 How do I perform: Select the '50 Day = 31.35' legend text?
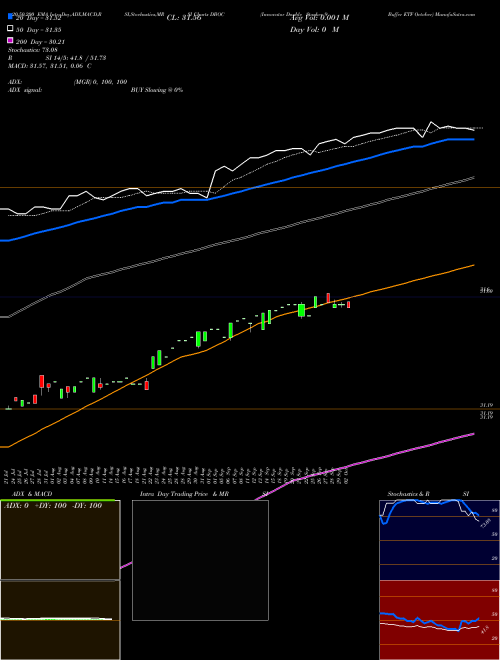pos(39,30)
